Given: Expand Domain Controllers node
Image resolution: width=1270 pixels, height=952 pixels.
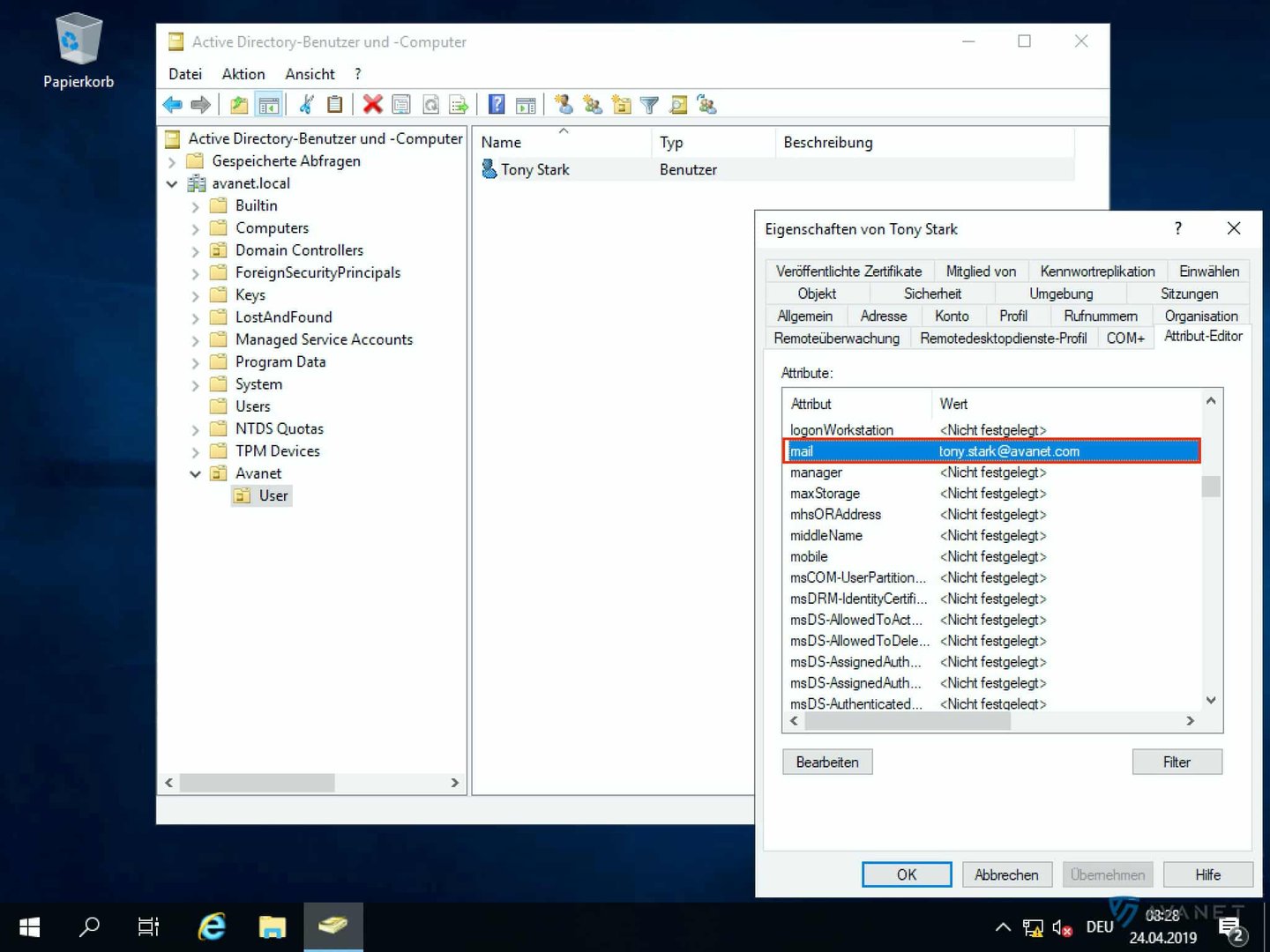Looking at the screenshot, I should pos(195,251).
